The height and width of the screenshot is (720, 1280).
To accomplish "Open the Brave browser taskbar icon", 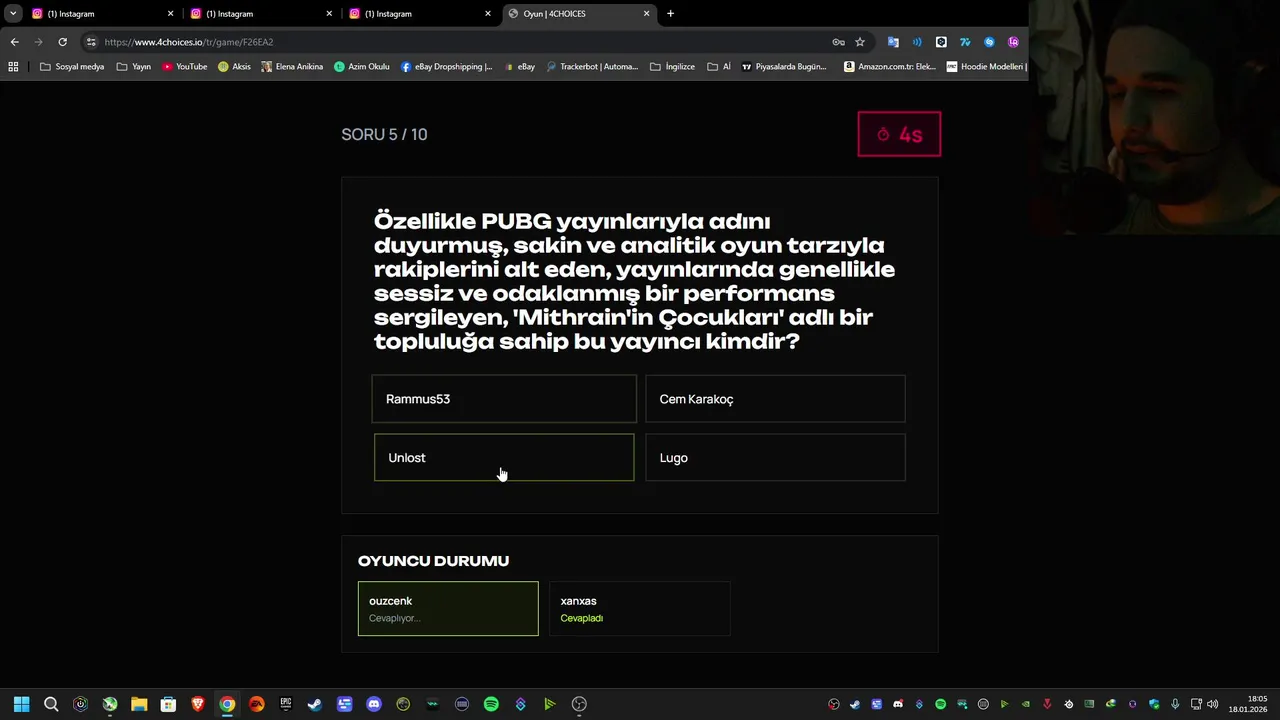I will 198,704.
